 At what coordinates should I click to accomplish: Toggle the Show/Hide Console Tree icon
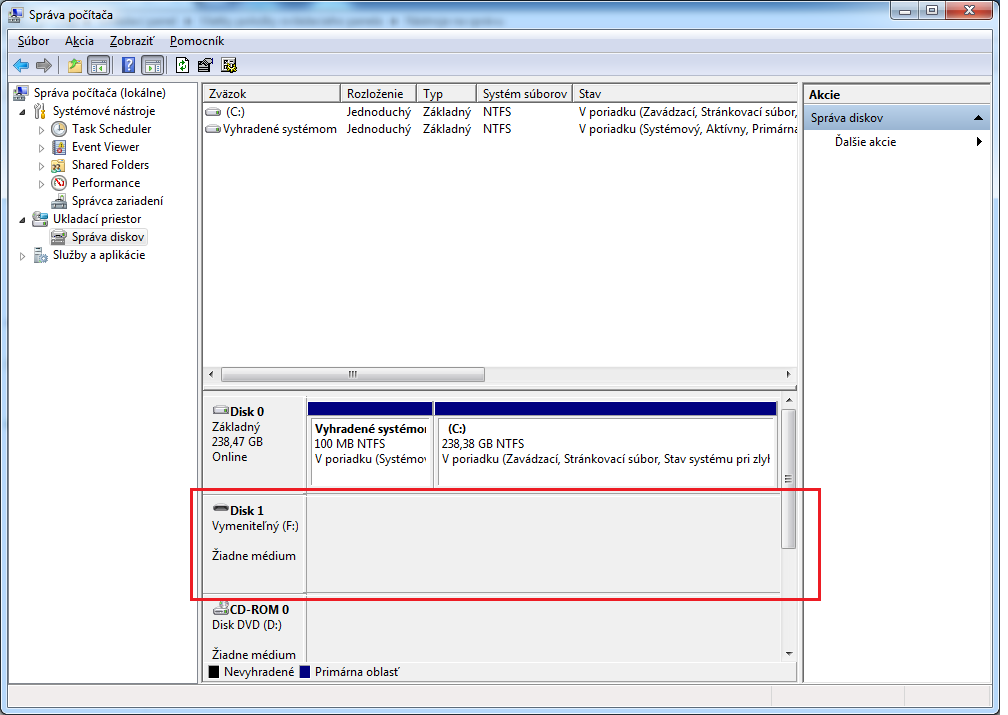[98, 65]
